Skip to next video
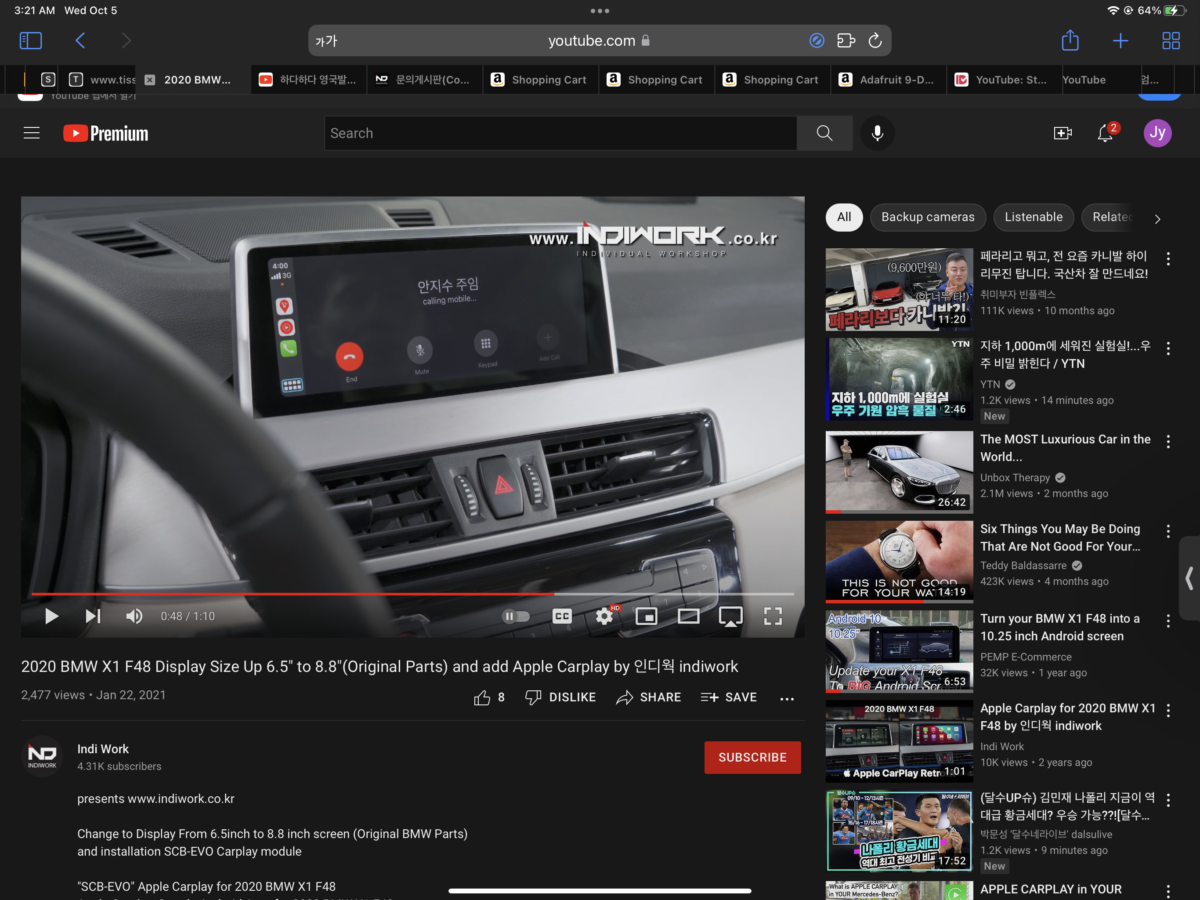This screenshot has width=1200, height=900. [x=93, y=616]
